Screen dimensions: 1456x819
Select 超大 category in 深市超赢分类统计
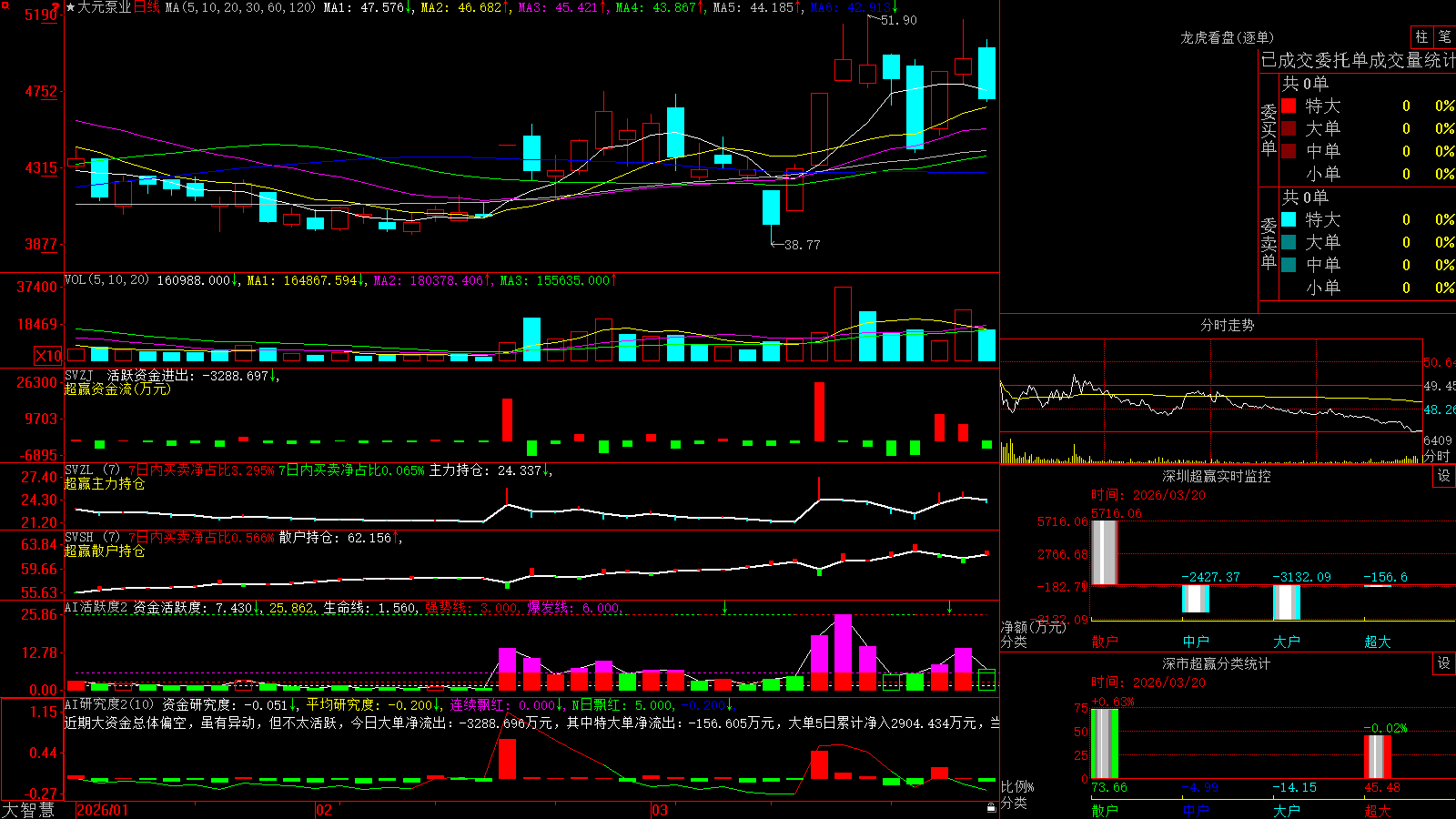pos(1378,811)
